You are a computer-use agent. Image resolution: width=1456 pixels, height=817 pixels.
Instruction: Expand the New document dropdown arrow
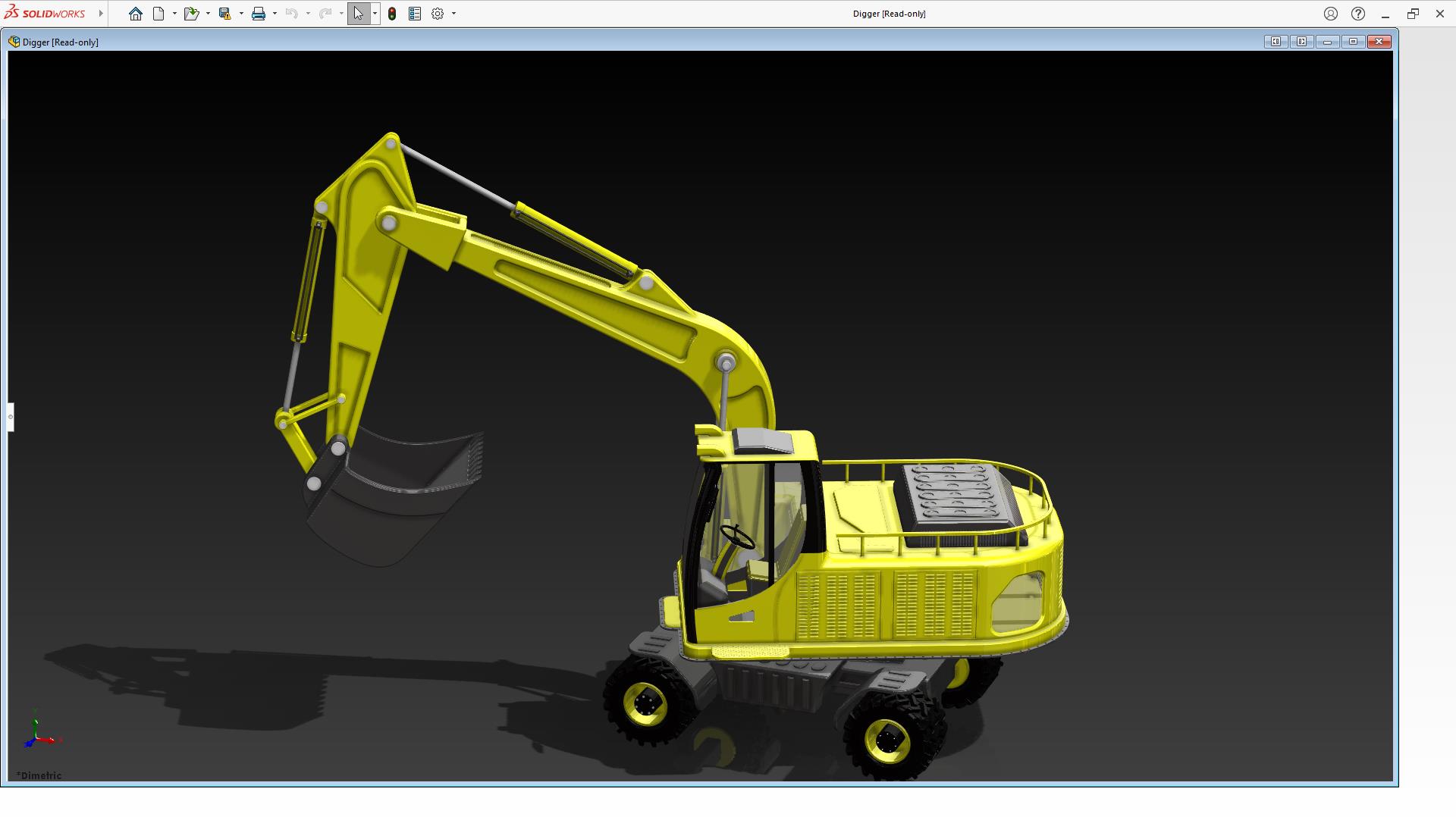click(x=174, y=14)
